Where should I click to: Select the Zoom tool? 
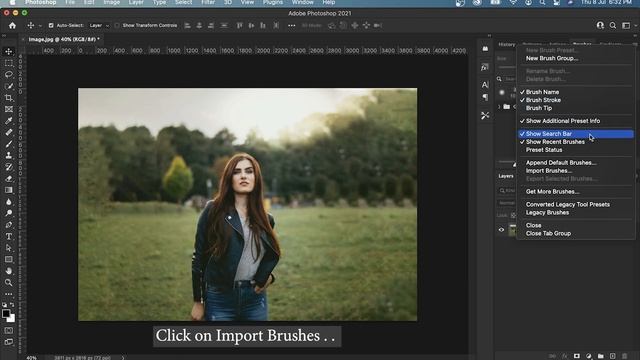click(9, 282)
